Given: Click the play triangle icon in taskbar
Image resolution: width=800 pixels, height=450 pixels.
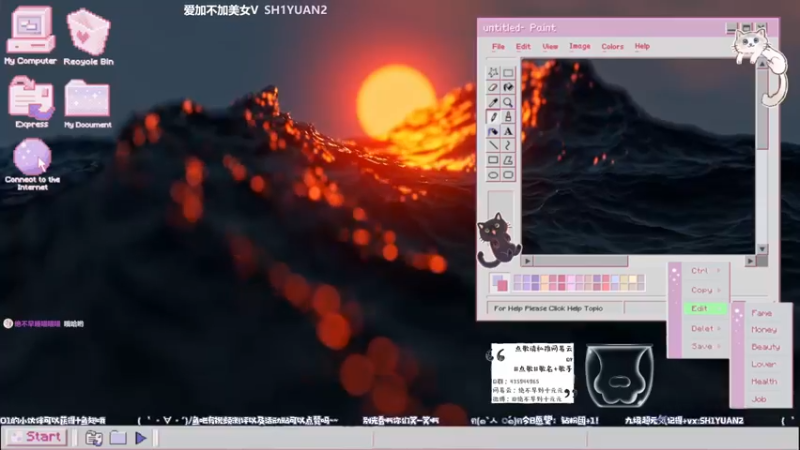Looking at the screenshot, I should pos(141,438).
